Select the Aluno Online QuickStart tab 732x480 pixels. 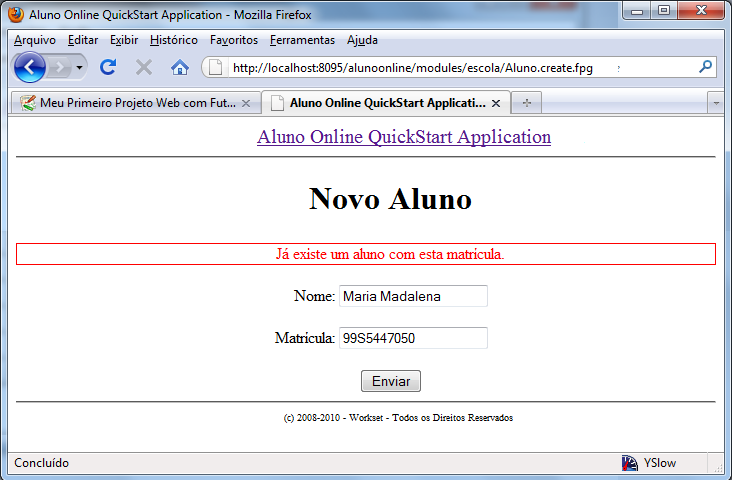pos(386,103)
